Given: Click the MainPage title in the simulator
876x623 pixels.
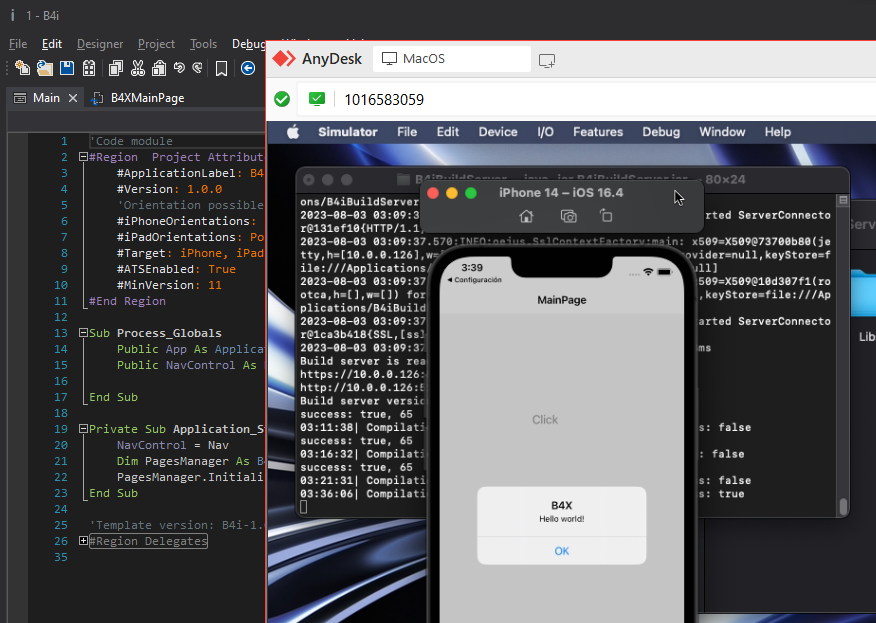Looking at the screenshot, I should [561, 300].
